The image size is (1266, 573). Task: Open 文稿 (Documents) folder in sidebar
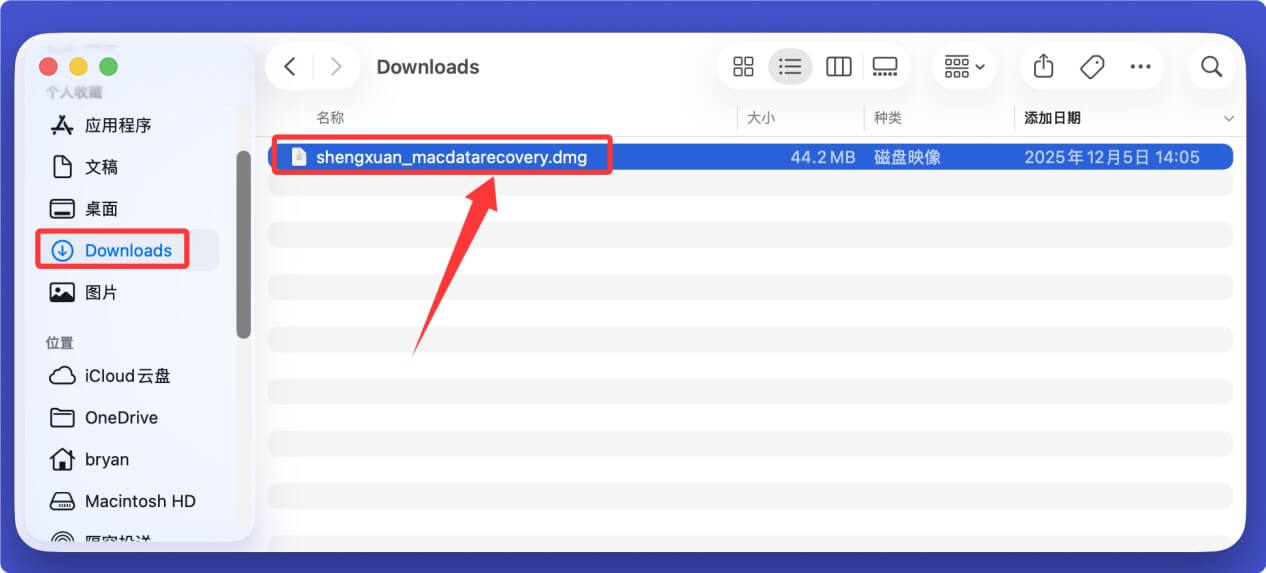pos(101,167)
